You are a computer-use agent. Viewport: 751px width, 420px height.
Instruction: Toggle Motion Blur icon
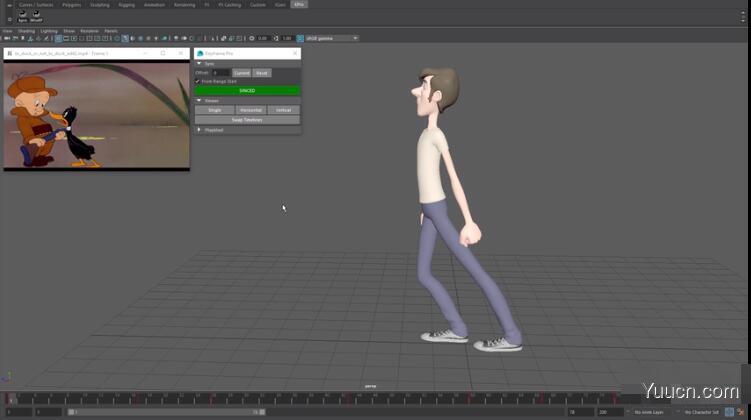tap(183, 38)
